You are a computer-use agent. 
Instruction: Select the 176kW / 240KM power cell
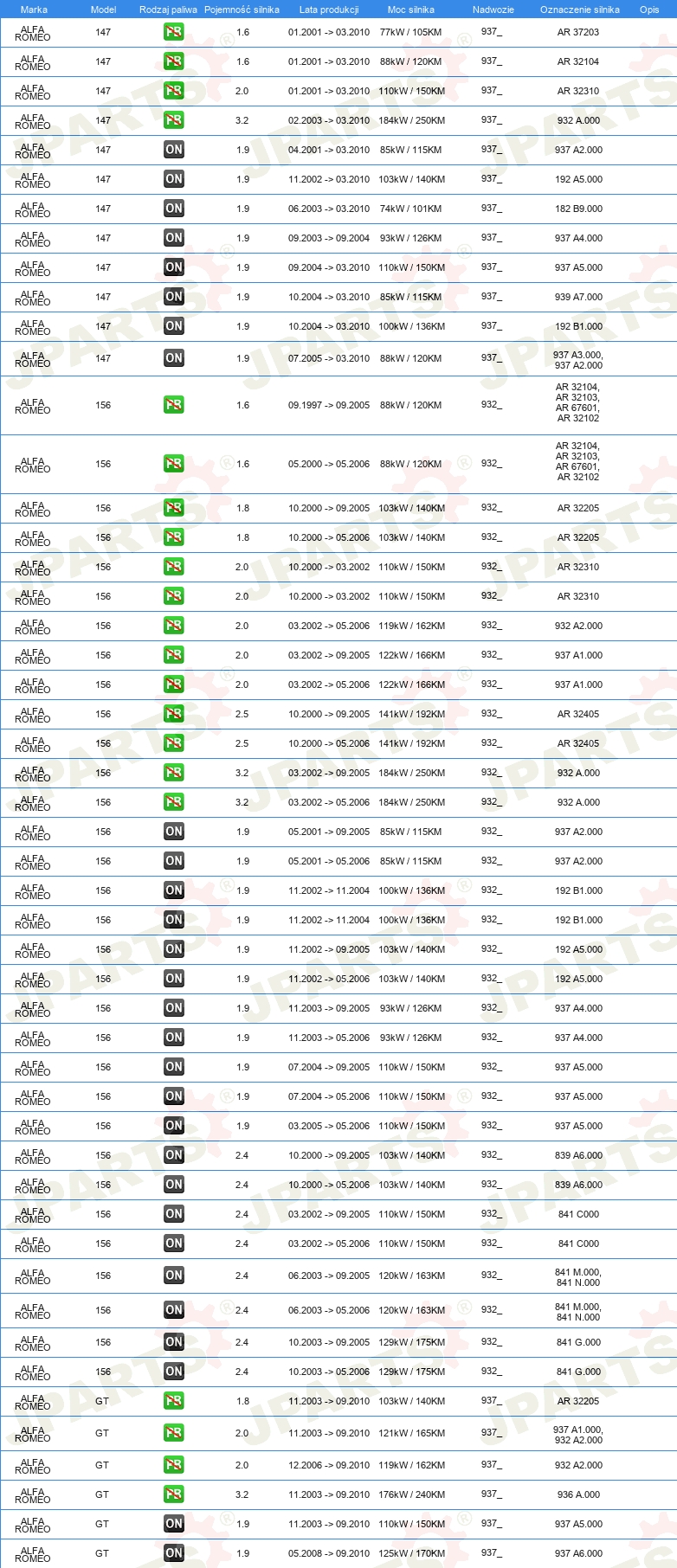click(412, 1494)
